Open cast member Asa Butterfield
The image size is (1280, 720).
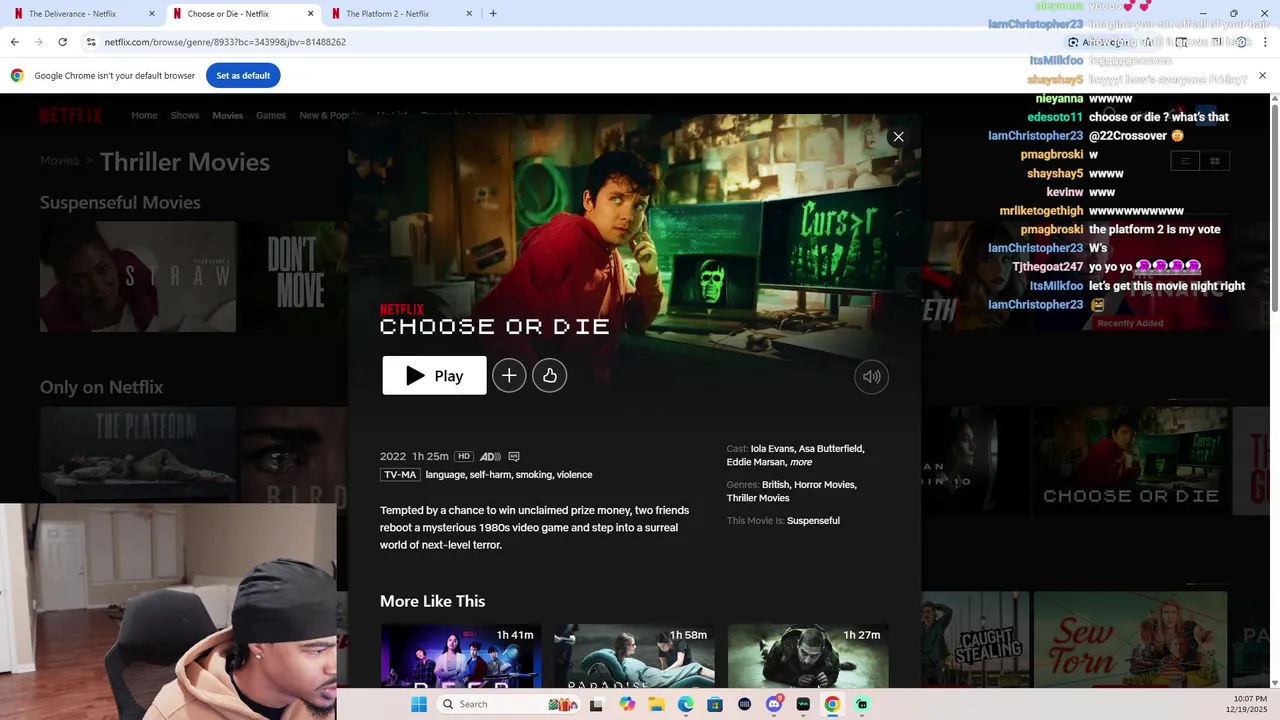point(831,449)
